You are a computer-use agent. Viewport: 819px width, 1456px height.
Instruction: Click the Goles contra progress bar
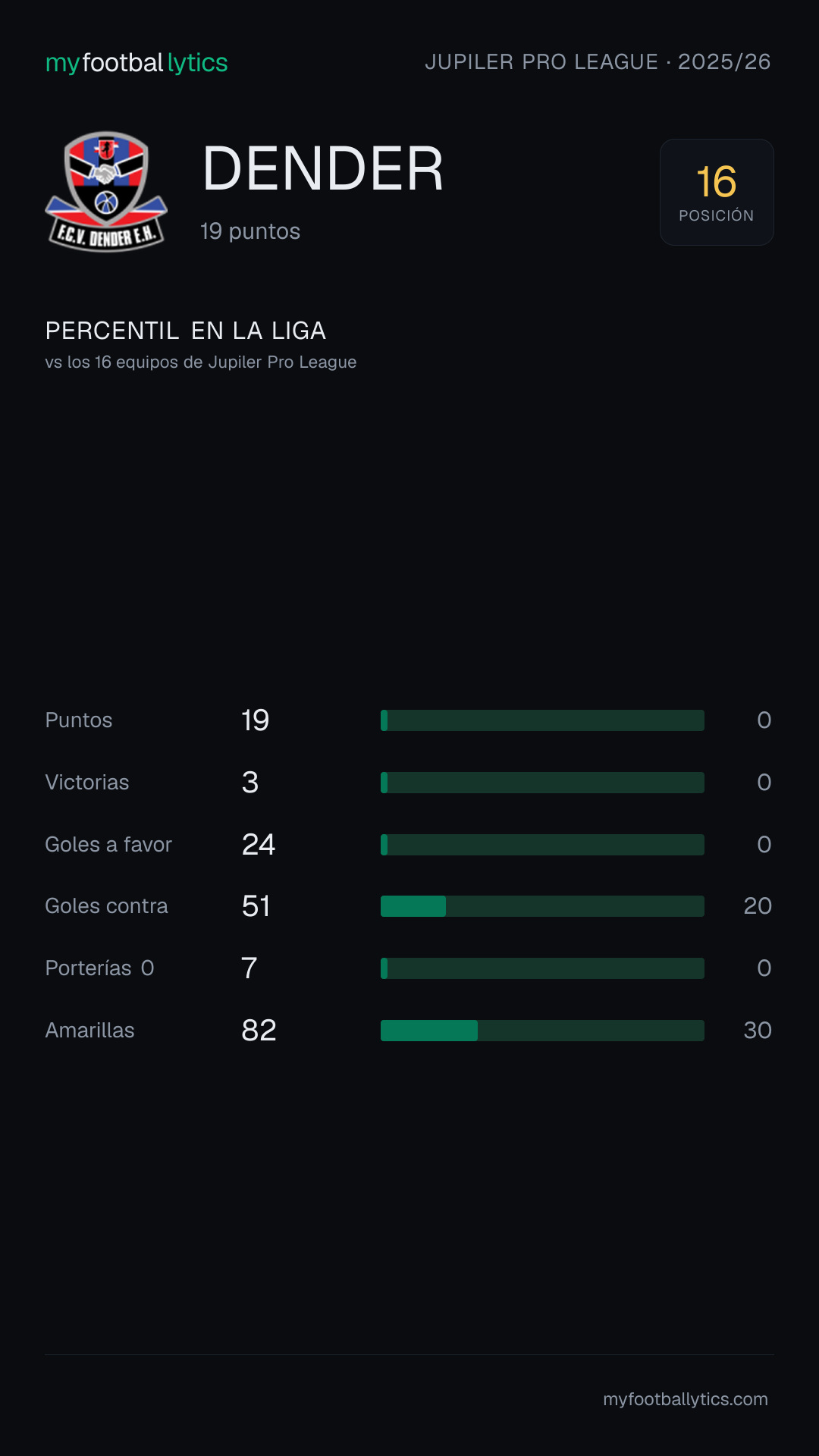[x=542, y=906]
